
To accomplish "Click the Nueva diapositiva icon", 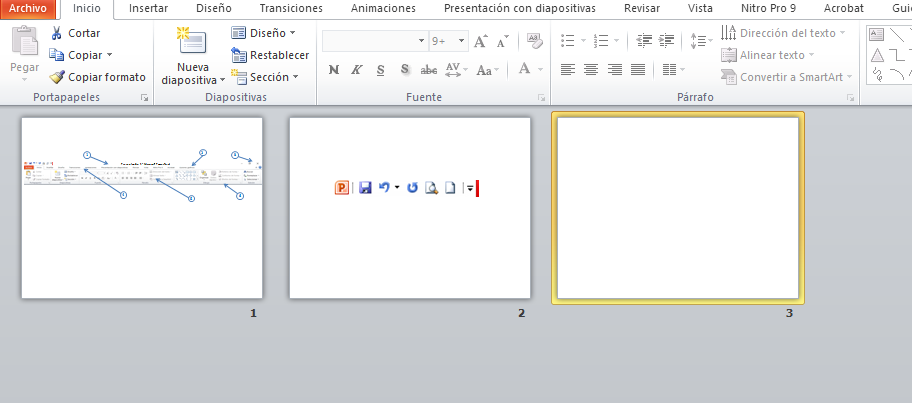I will coord(191,42).
